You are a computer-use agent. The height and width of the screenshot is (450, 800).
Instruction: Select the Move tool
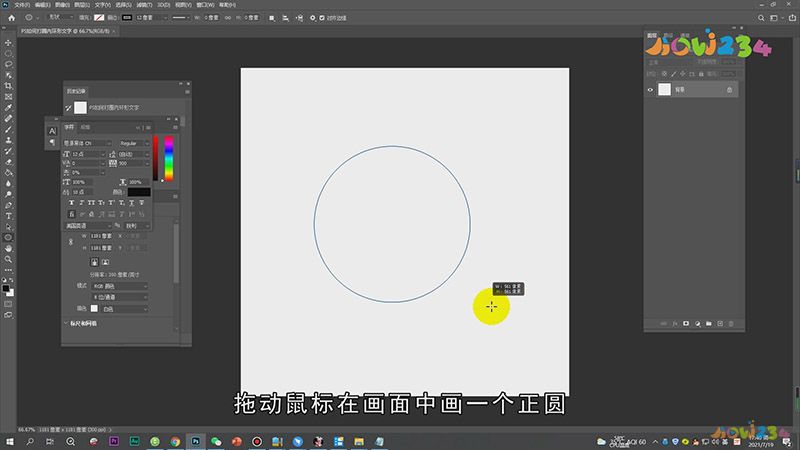8,42
